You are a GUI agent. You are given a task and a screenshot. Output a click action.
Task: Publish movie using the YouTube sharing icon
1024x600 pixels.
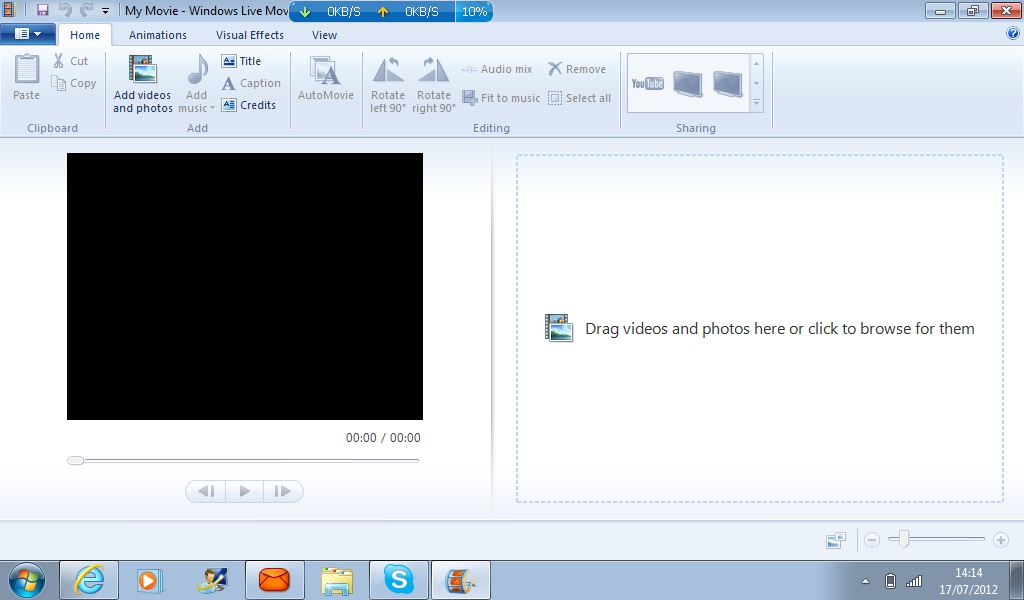(x=647, y=84)
